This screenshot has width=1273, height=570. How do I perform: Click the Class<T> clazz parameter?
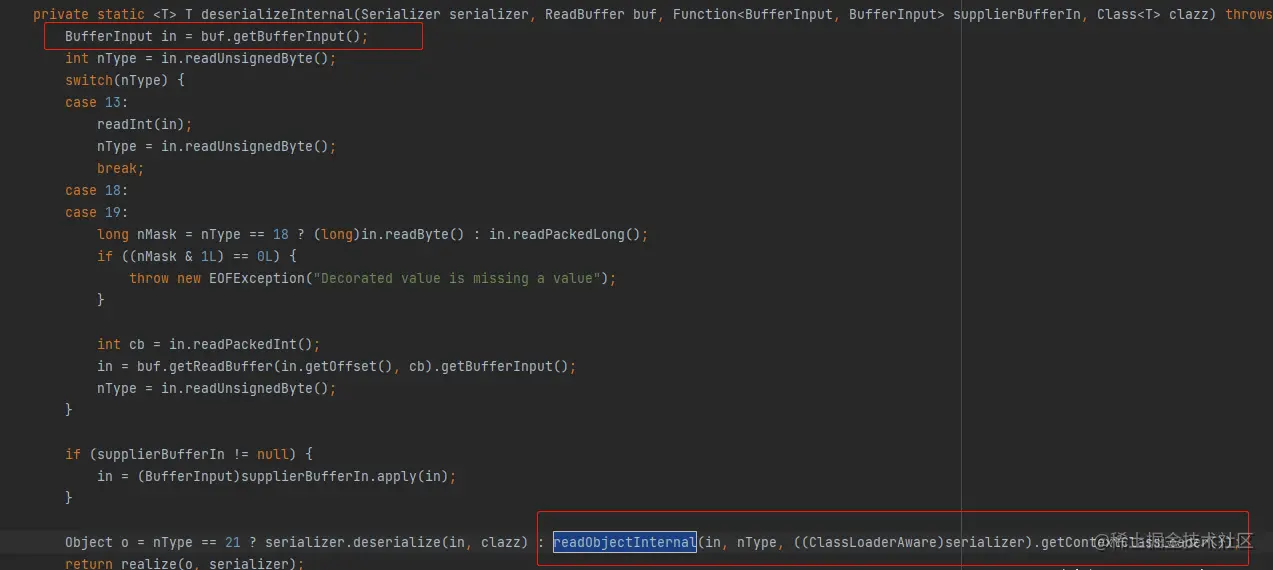[1153, 15]
